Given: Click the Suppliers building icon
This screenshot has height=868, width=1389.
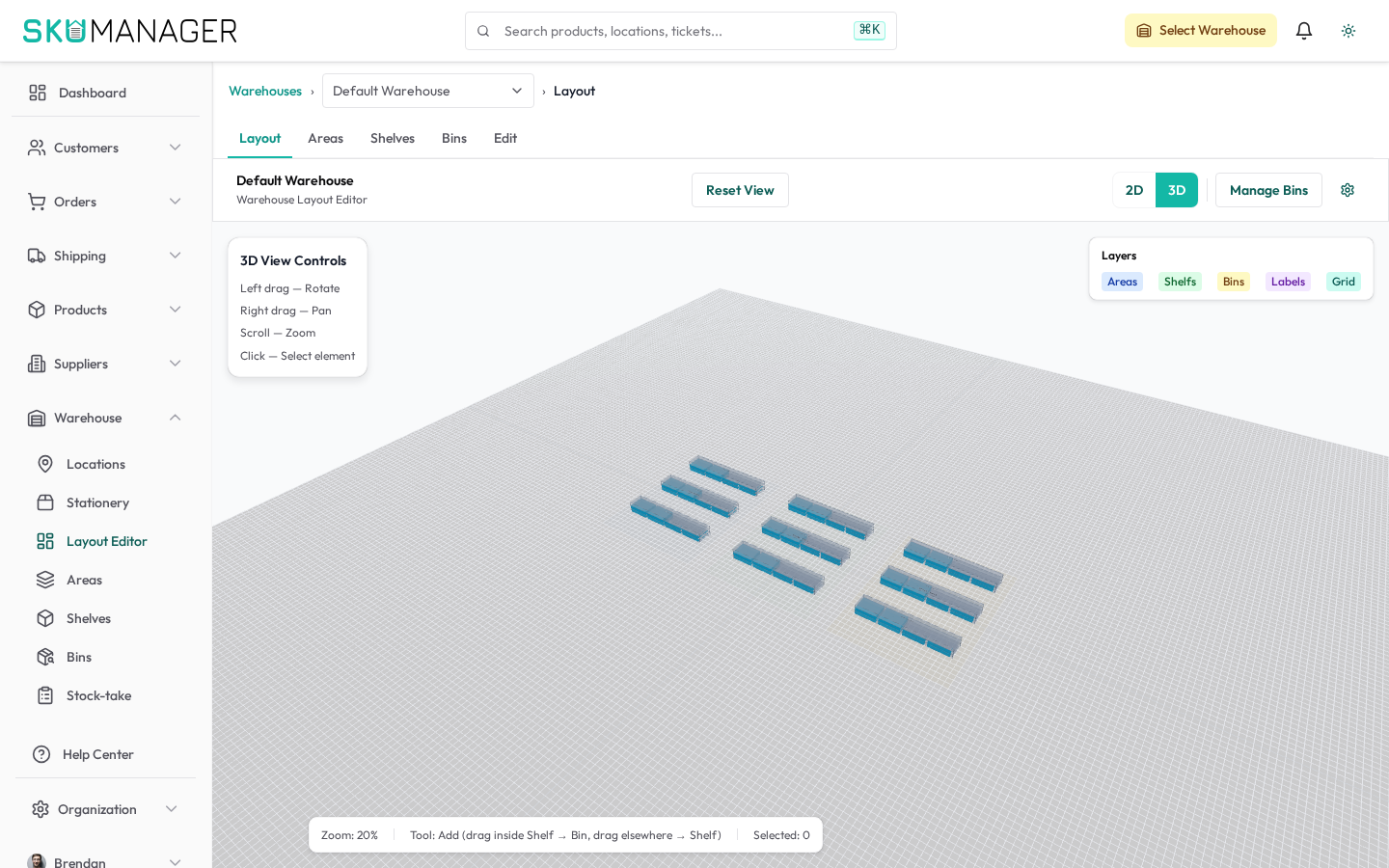Looking at the screenshot, I should (37, 364).
